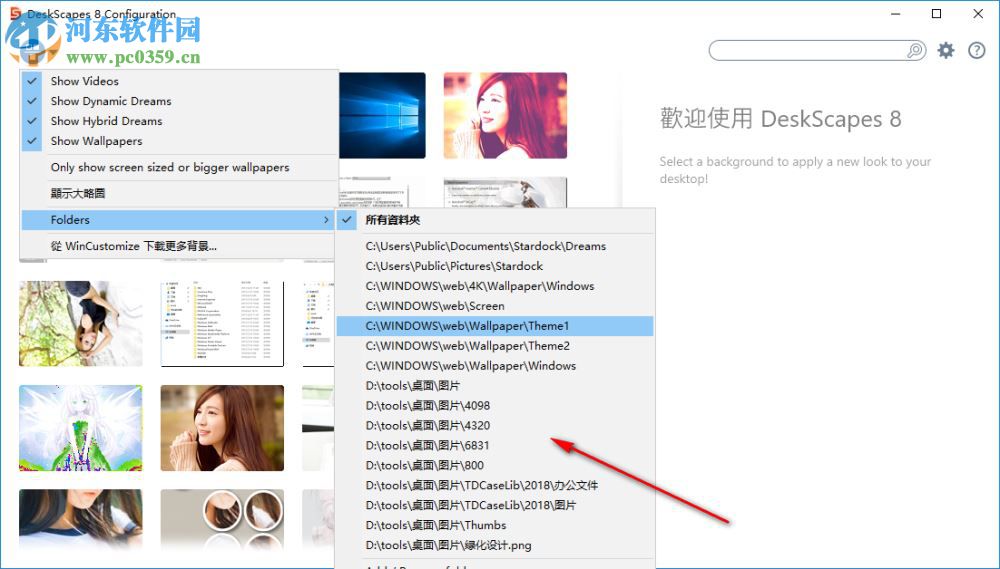This screenshot has height=569, width=1000.
Task: Select C:\Users\Public\Documents\Stardock\Dreams folder
Action: click(x=495, y=246)
